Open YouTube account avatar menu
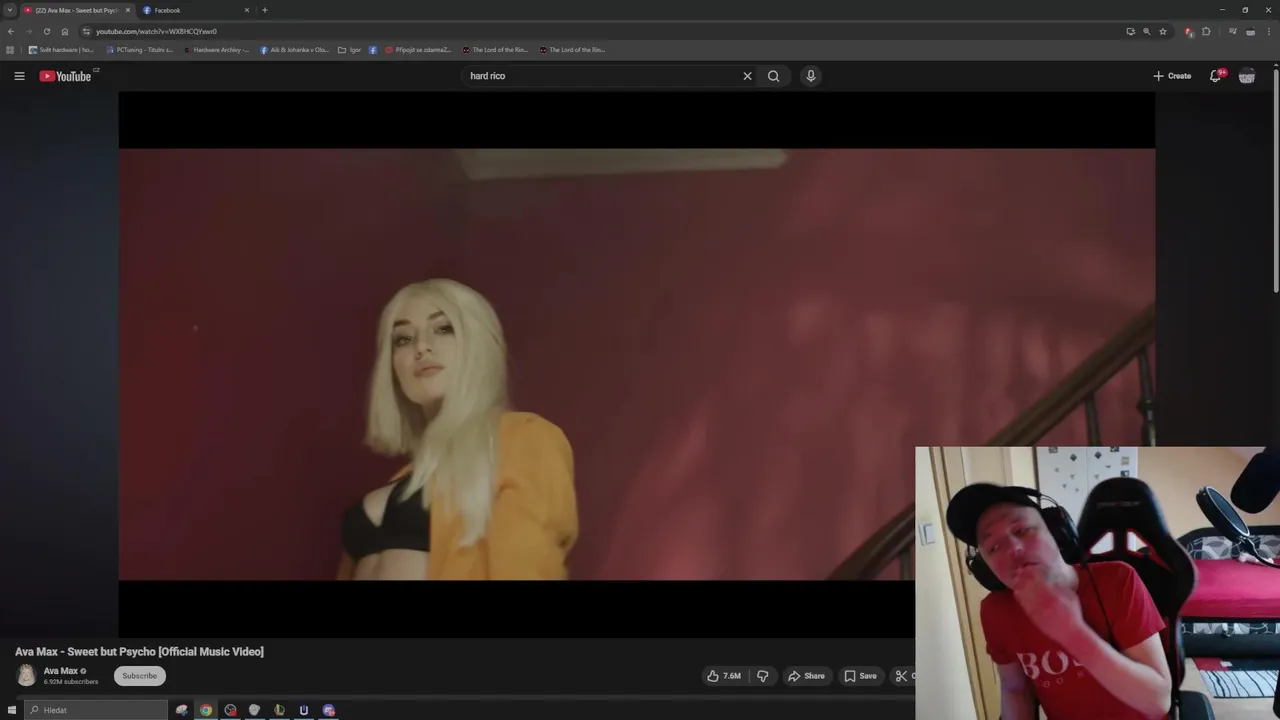Image resolution: width=1280 pixels, height=720 pixels. [1247, 76]
